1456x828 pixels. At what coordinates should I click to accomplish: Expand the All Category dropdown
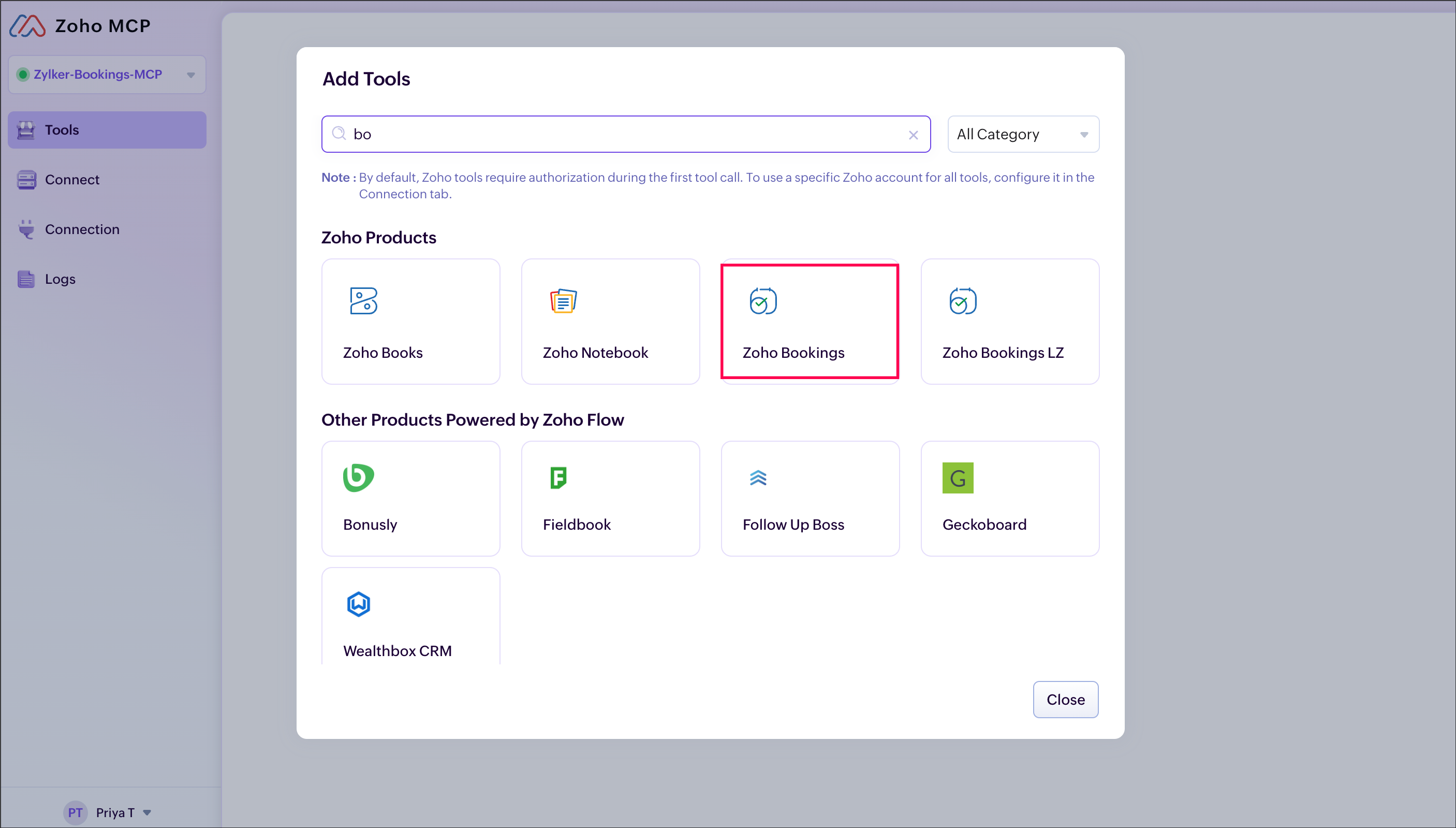[x=1023, y=134]
